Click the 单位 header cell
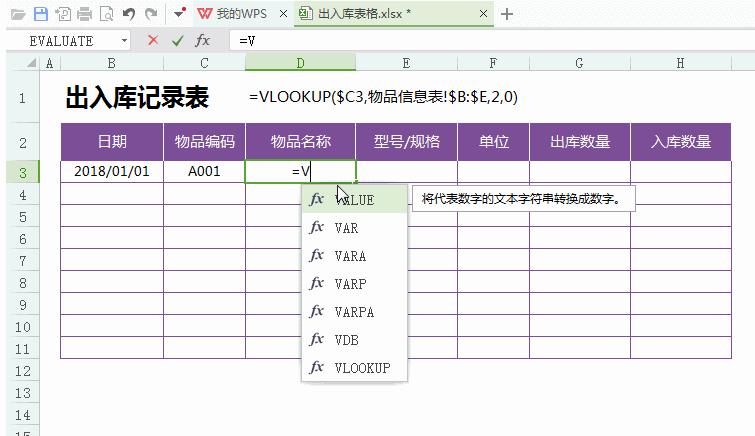755x436 pixels. coord(494,142)
